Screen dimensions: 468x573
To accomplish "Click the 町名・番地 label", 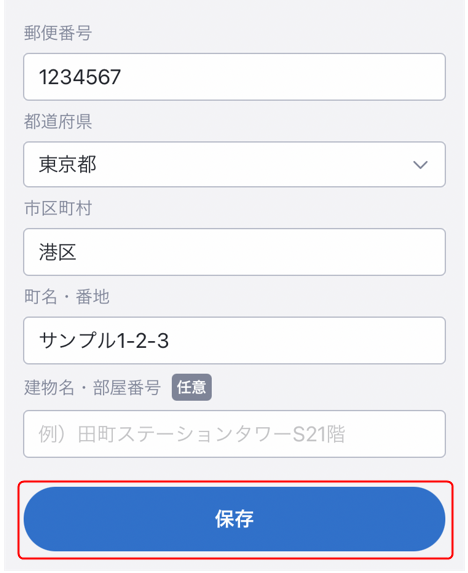I will pyautogui.click(x=66, y=296).
